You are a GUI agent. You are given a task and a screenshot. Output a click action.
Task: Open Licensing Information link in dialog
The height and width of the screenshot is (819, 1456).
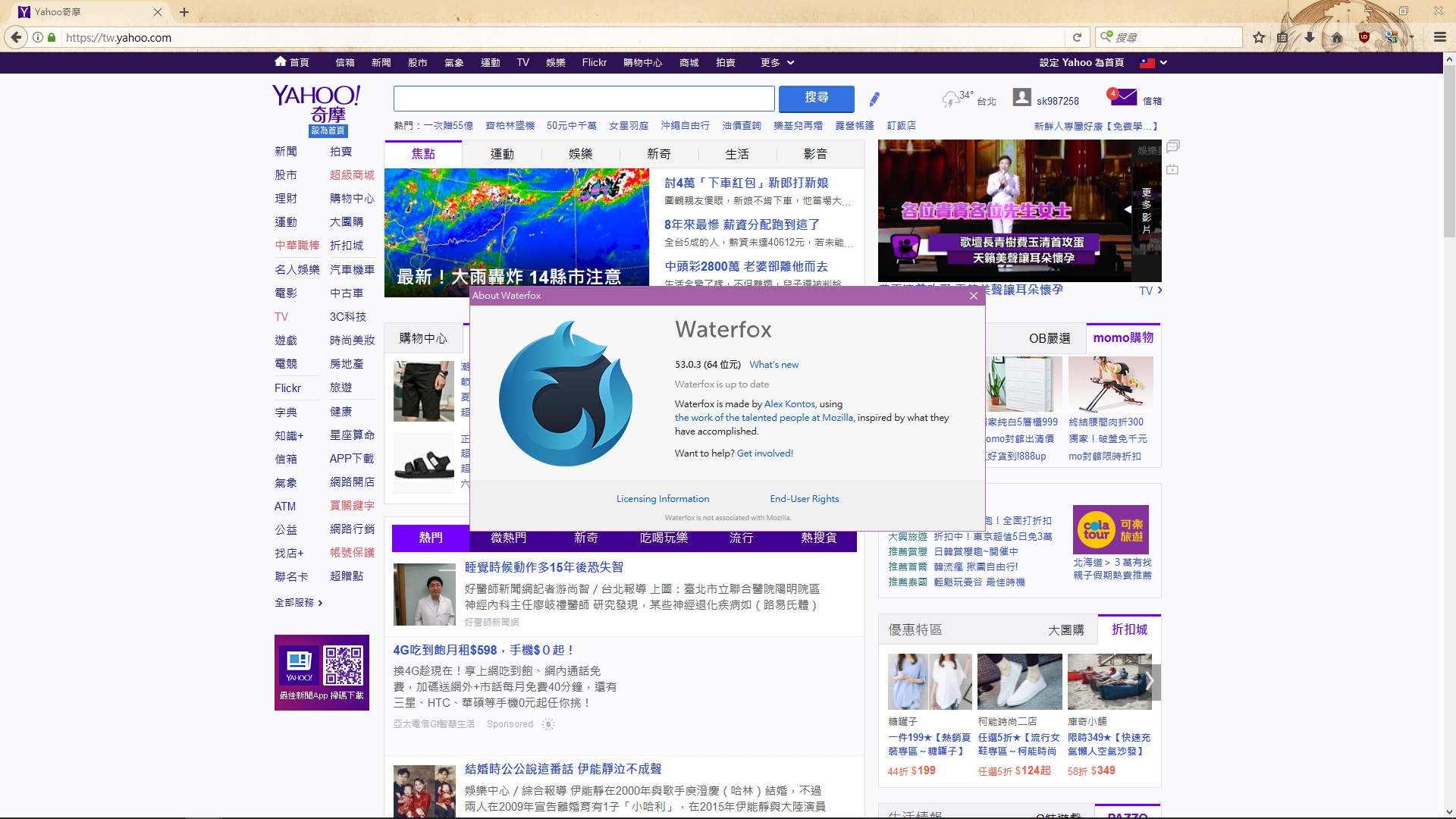pos(663,499)
